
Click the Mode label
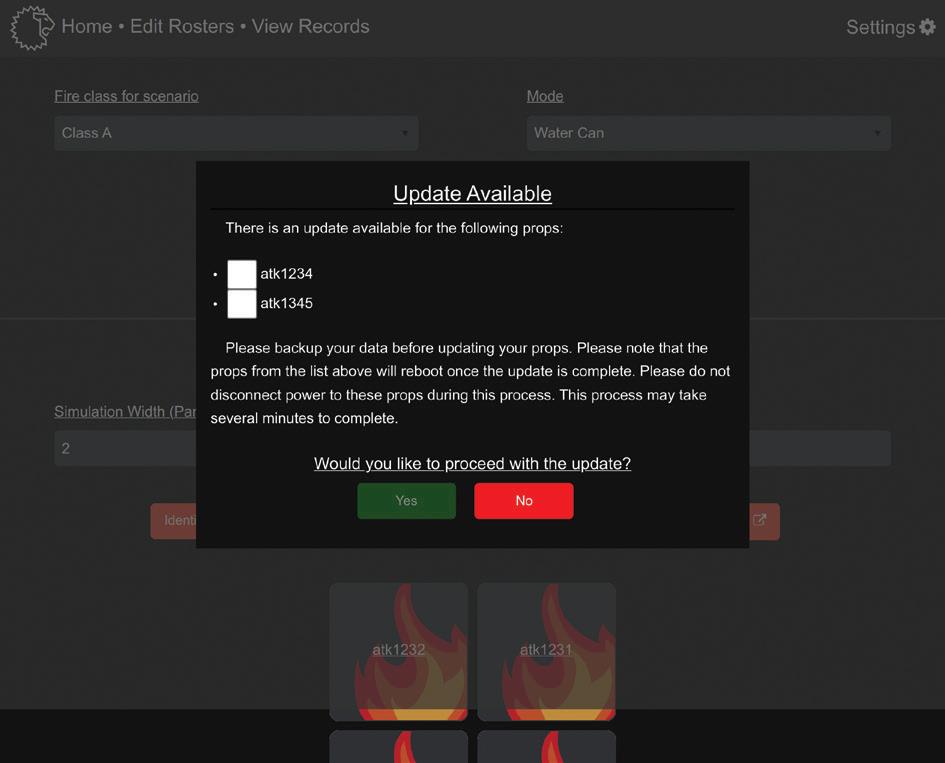(x=545, y=96)
